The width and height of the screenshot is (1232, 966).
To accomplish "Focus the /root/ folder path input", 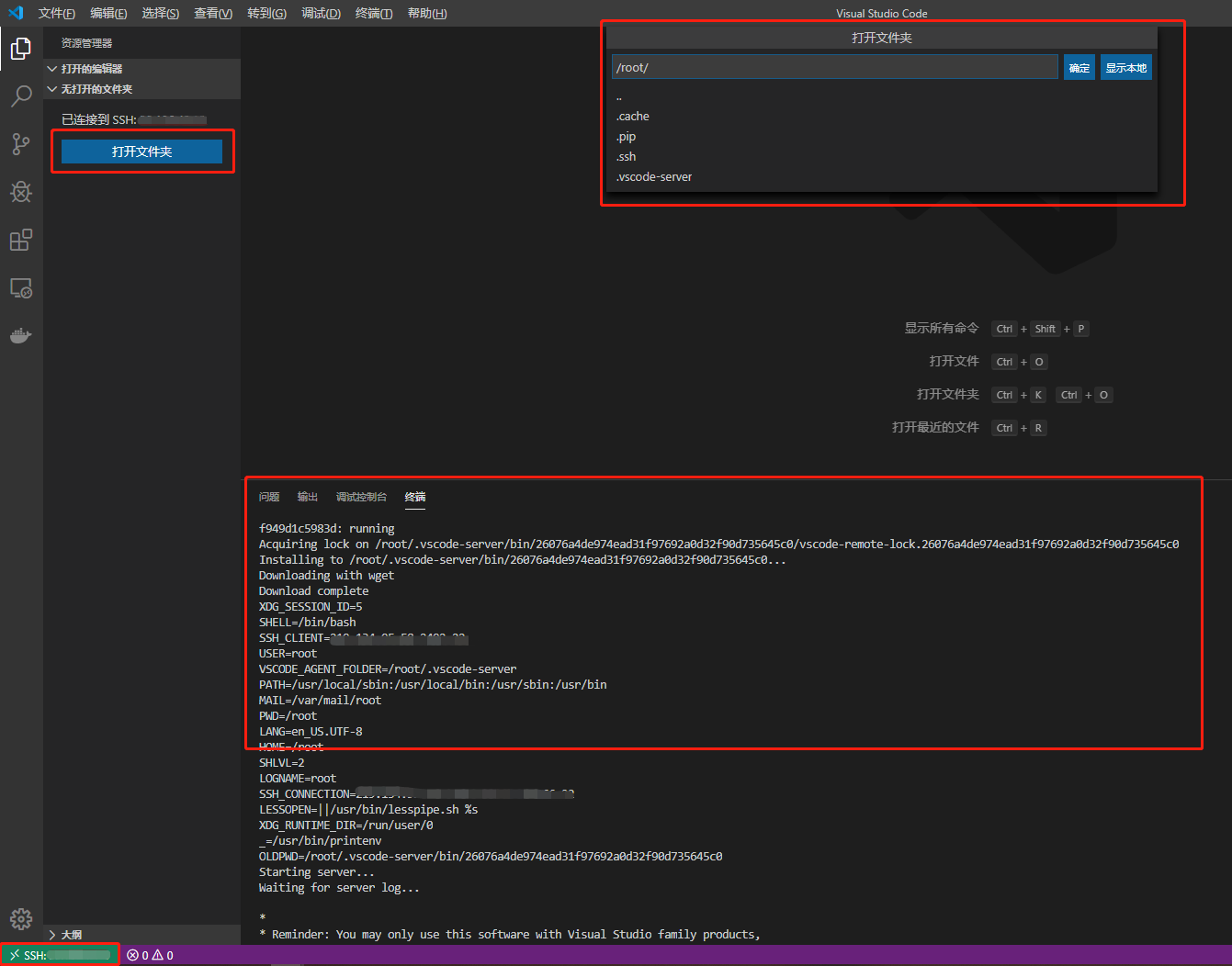I will coord(834,67).
